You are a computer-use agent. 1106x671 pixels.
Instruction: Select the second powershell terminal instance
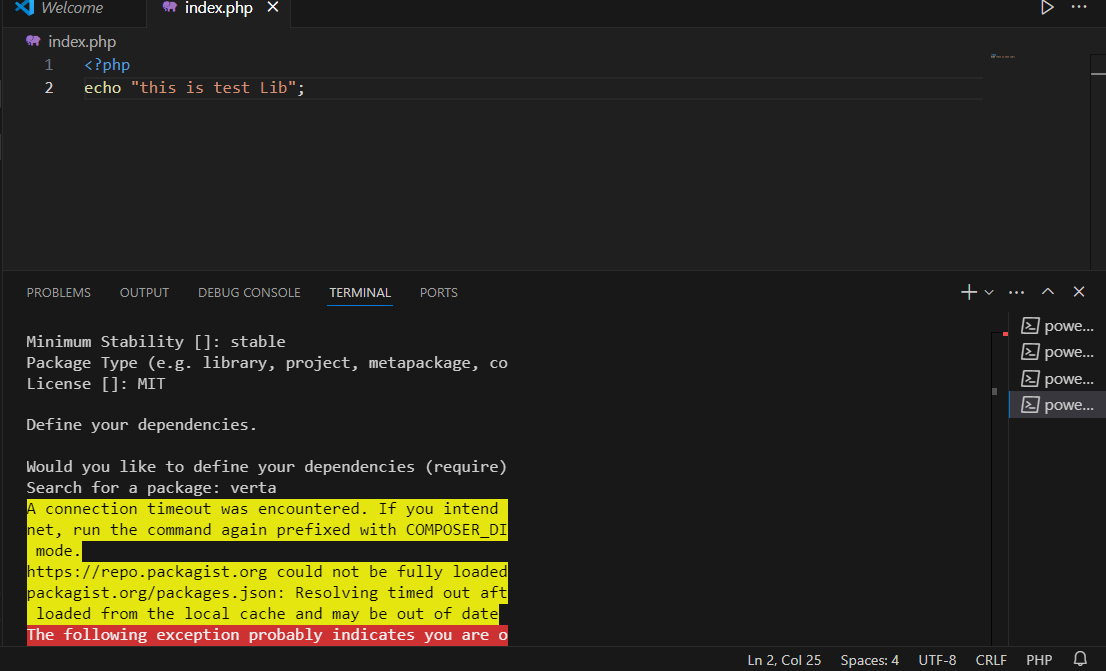1057,352
